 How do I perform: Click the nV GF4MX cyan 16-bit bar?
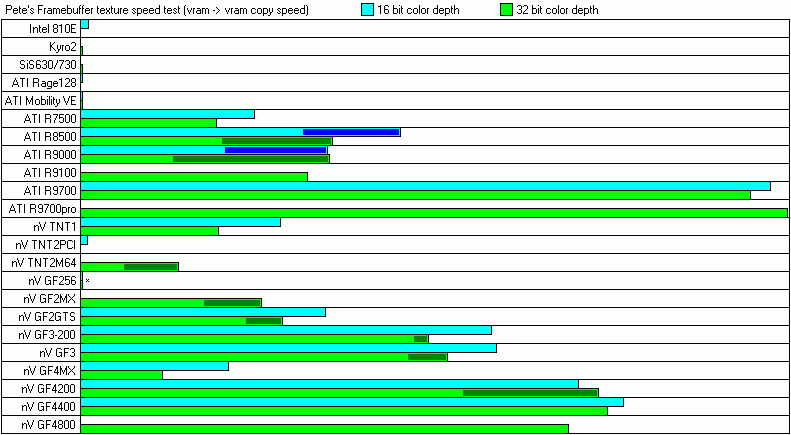[x=155, y=366]
